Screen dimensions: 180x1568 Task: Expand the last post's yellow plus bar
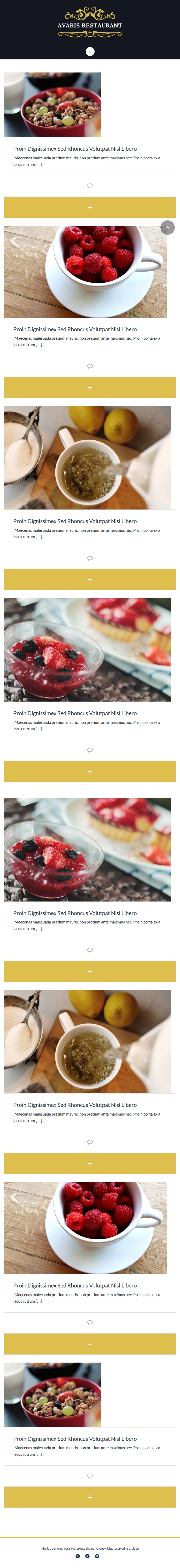(x=90, y=1497)
